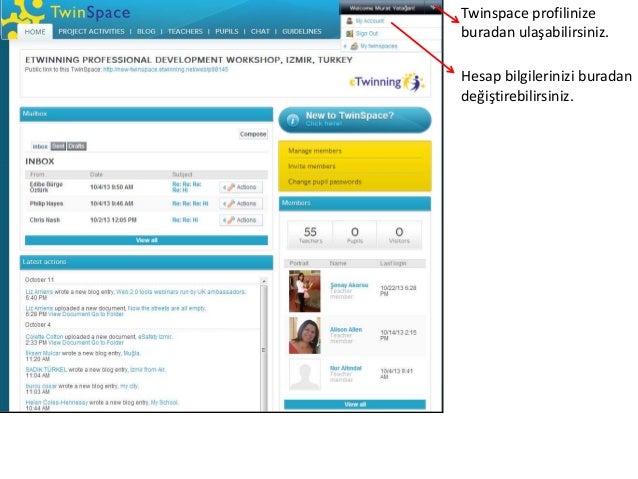638x479 pixels.
Task: Open Actions dropdown for Edibe Bürge Öztürk's message
Action: [x=241, y=187]
